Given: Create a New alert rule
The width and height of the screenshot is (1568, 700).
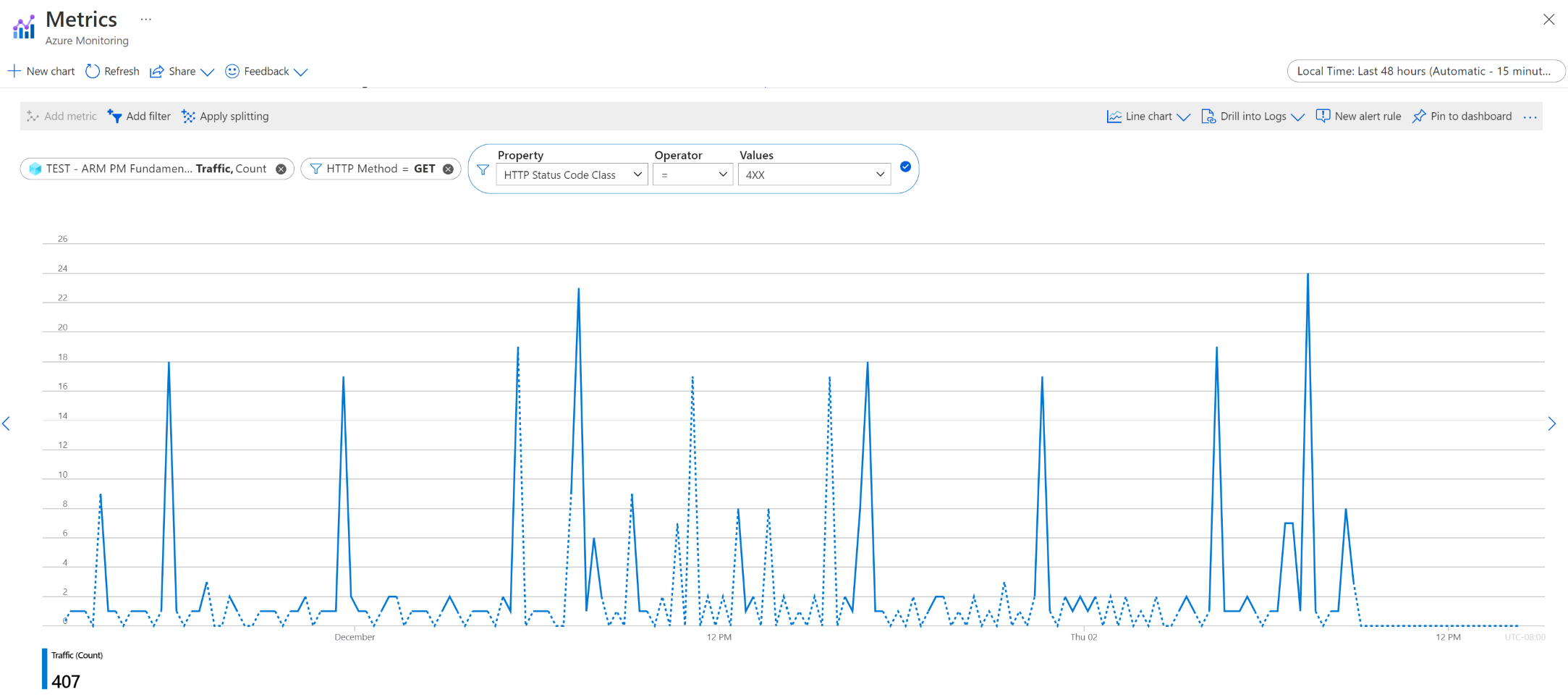Looking at the screenshot, I should pos(1358,116).
